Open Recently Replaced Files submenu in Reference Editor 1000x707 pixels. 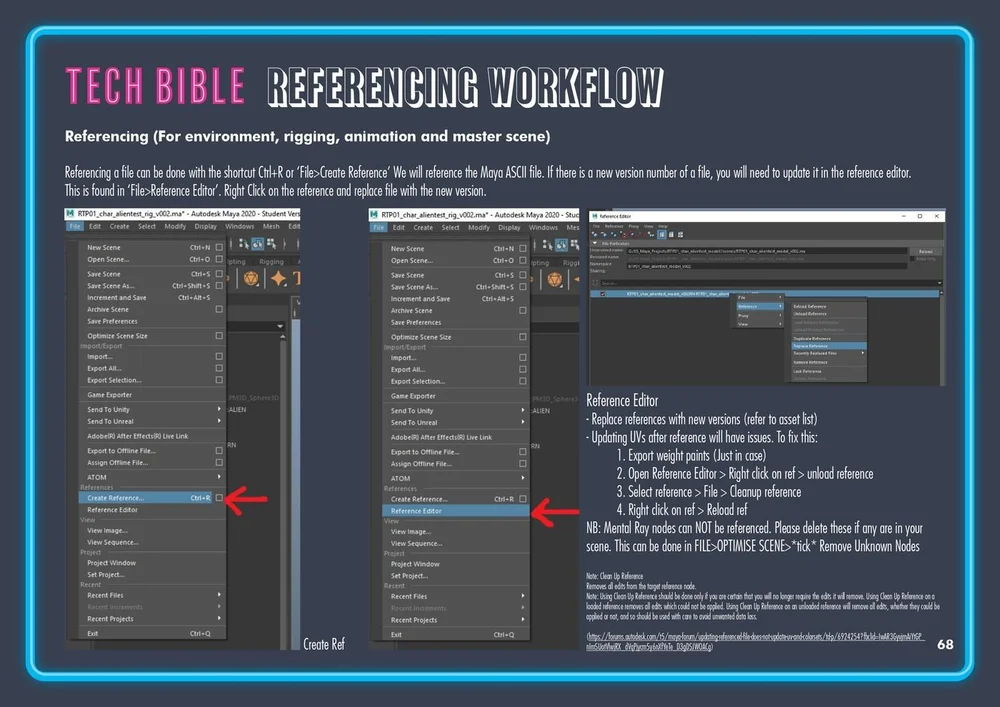(829, 353)
